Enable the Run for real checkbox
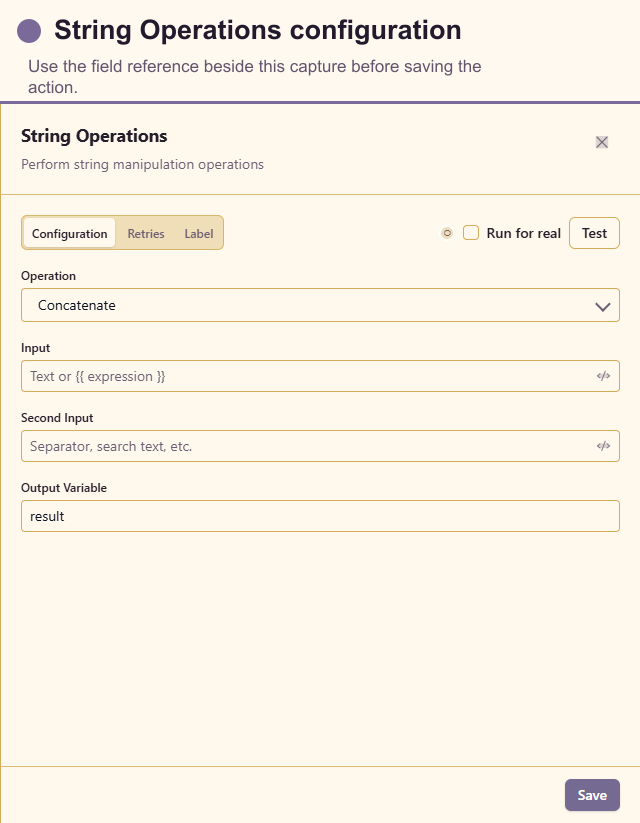Screen dimensions: 640x823 pos(471,233)
